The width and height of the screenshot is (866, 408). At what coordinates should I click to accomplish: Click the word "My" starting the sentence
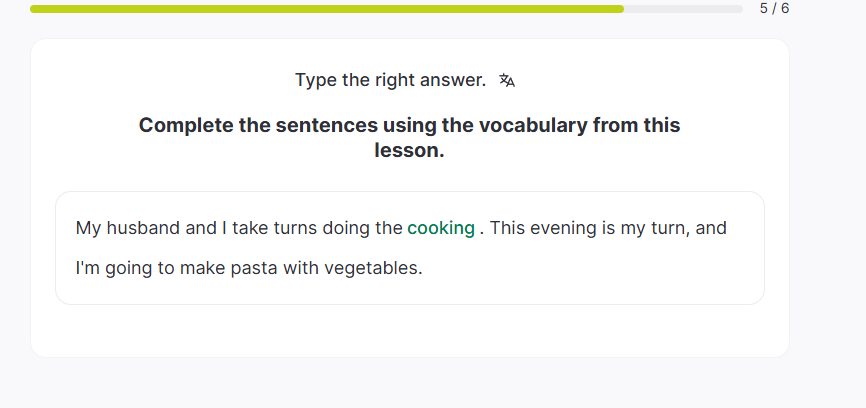pos(88,228)
